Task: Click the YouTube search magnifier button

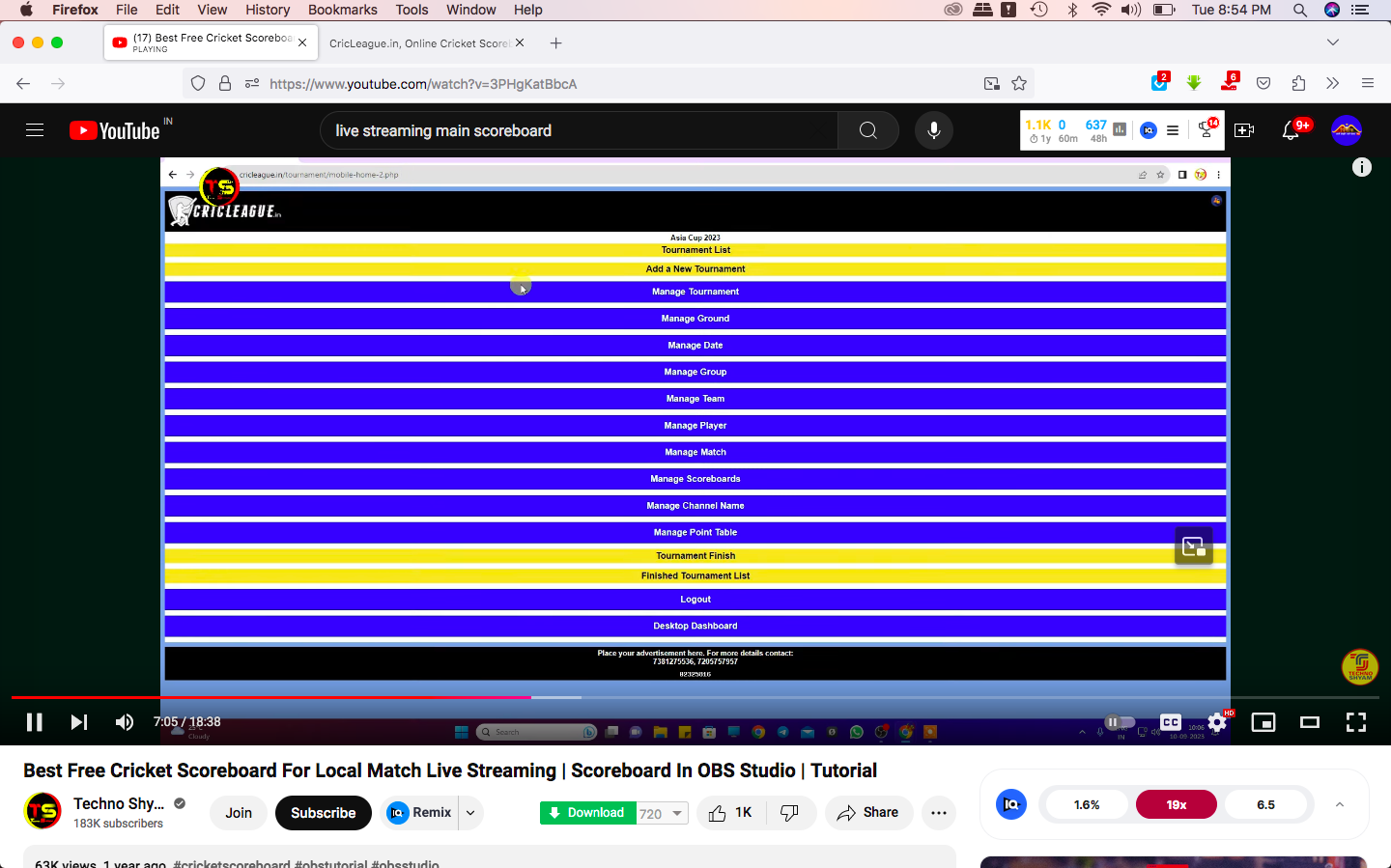Action: click(x=867, y=130)
